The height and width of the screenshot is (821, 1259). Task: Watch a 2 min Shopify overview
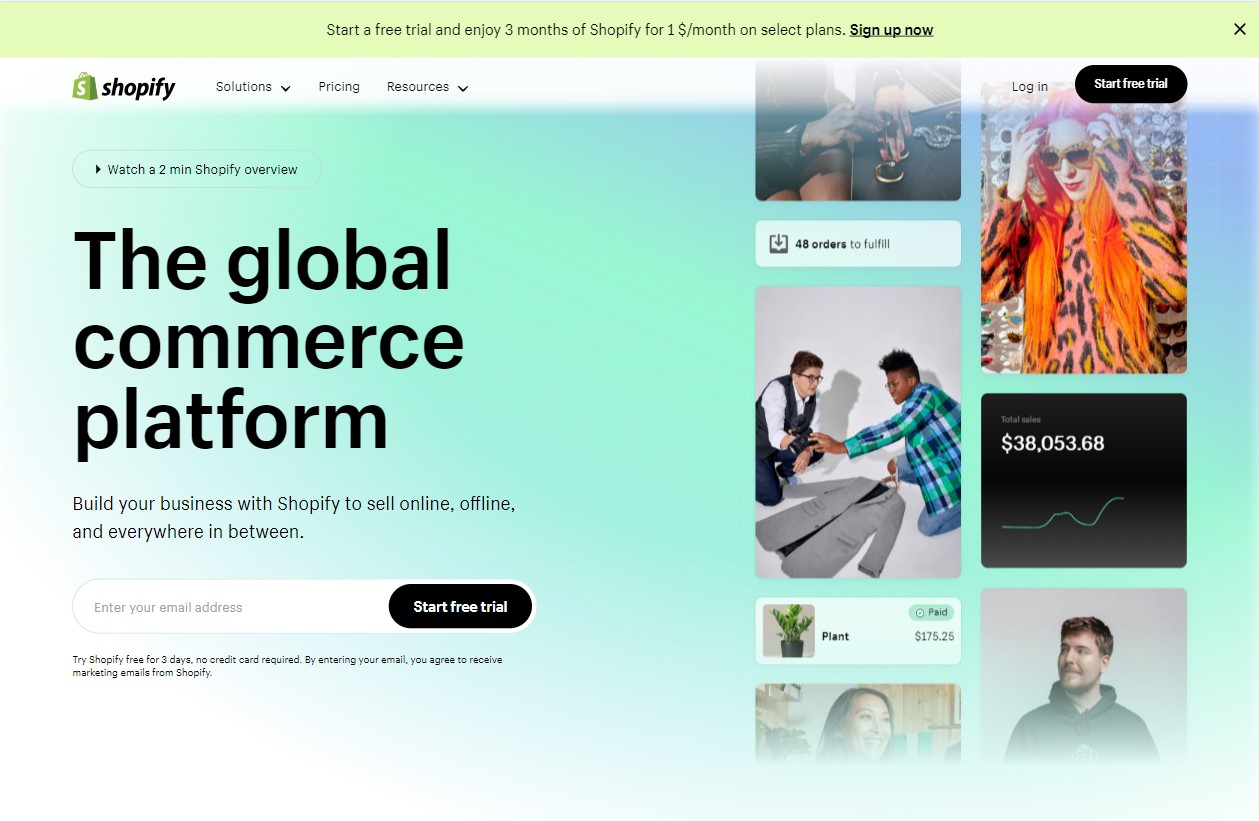click(197, 169)
